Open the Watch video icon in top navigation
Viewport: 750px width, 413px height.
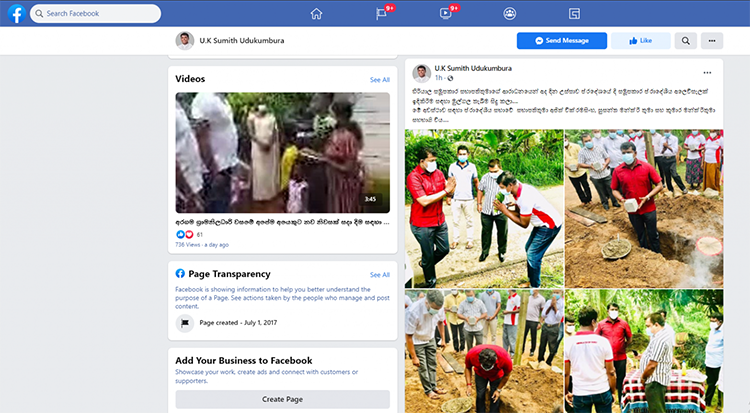(446, 14)
